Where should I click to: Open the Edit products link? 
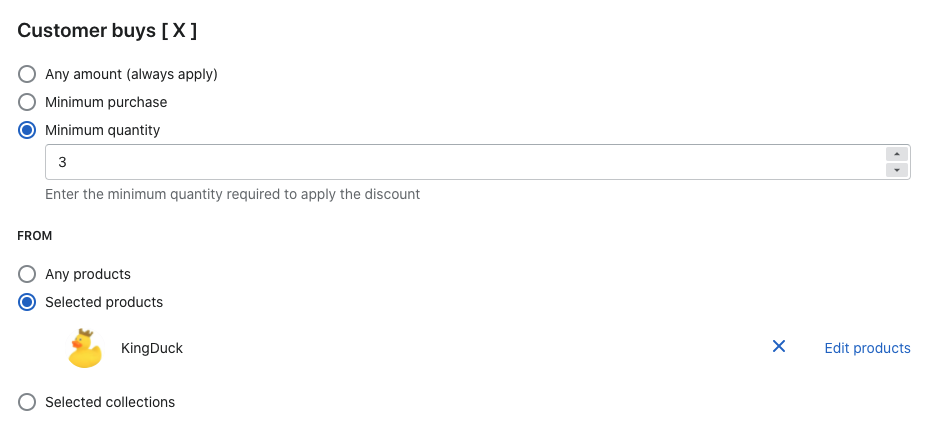867,348
